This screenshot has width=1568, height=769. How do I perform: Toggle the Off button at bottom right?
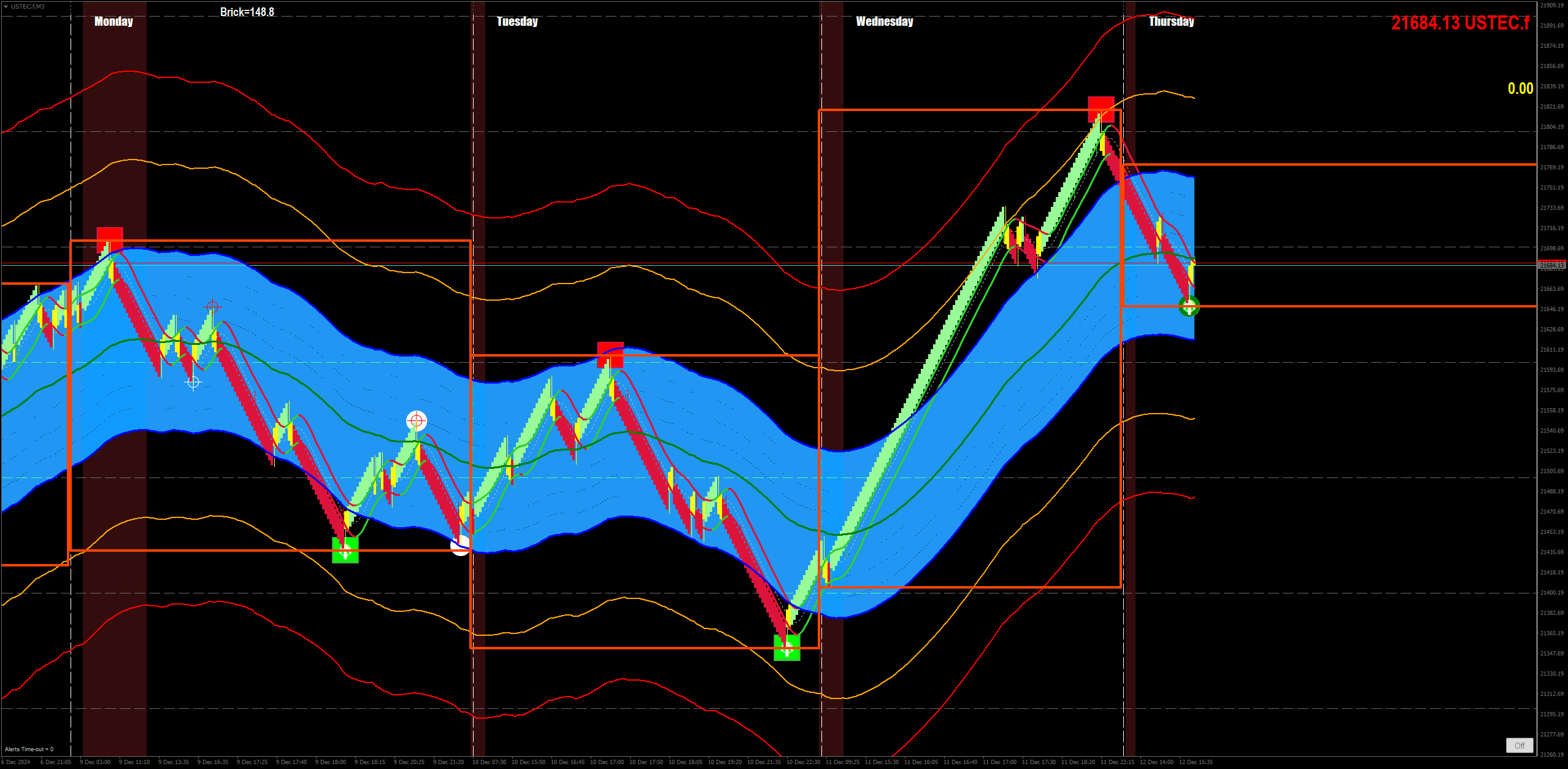[1519, 745]
